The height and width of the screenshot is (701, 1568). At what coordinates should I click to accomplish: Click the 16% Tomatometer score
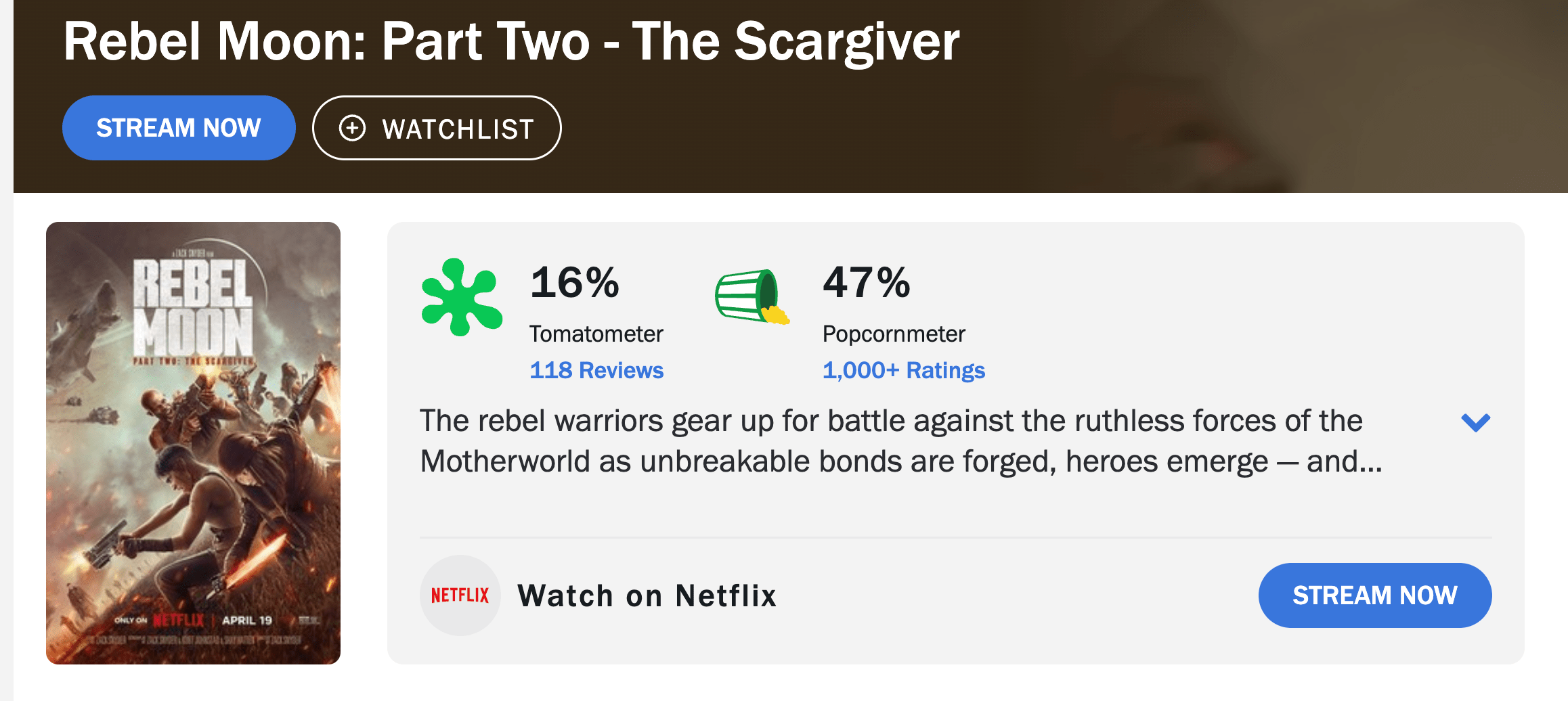click(x=574, y=282)
